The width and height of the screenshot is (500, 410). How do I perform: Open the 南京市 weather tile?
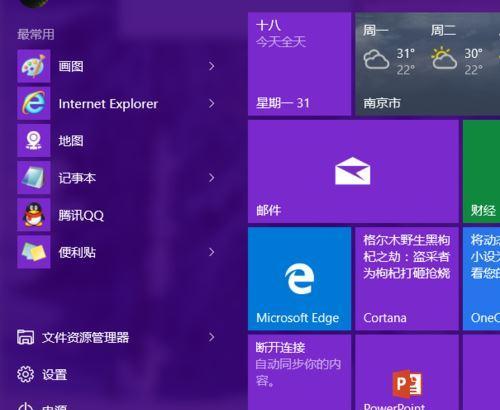[x=428, y=64]
